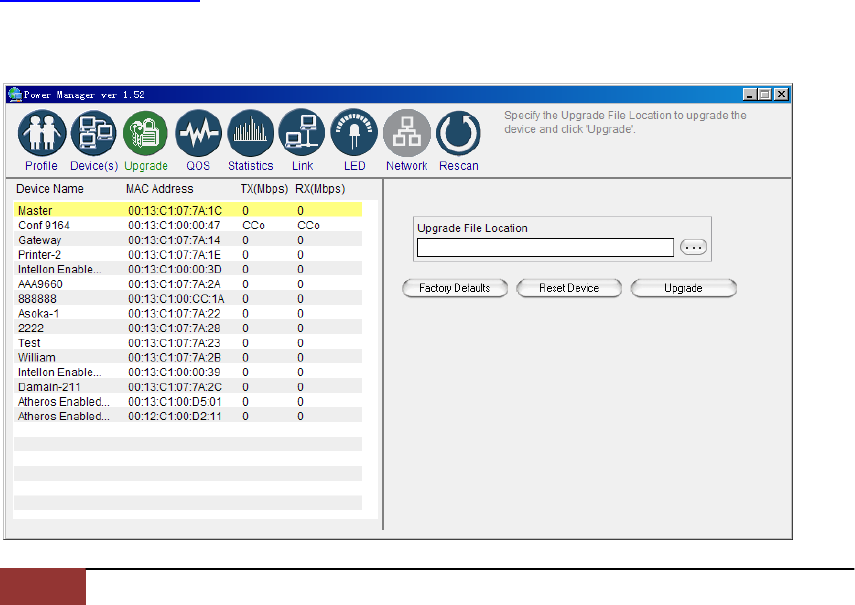This screenshot has height=605, width=855.
Task: Click the CCo RX value for Conf 9164
Action: point(309,225)
